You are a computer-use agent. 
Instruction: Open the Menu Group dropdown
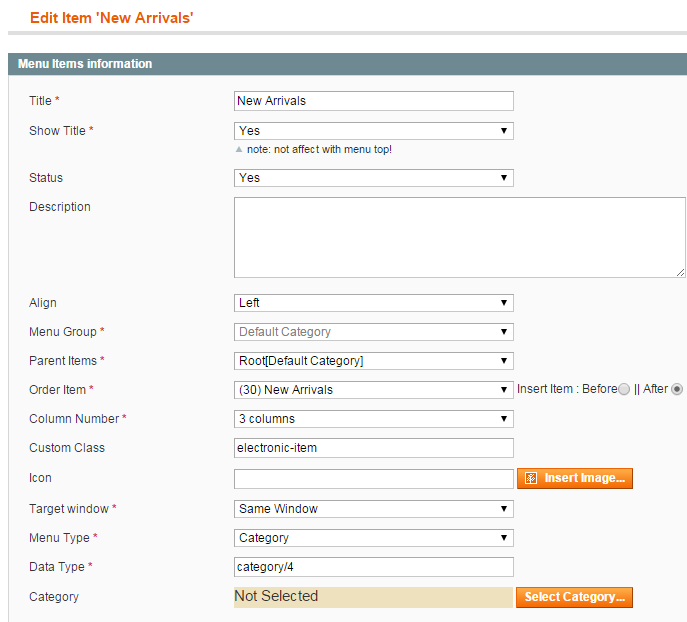[374, 332]
